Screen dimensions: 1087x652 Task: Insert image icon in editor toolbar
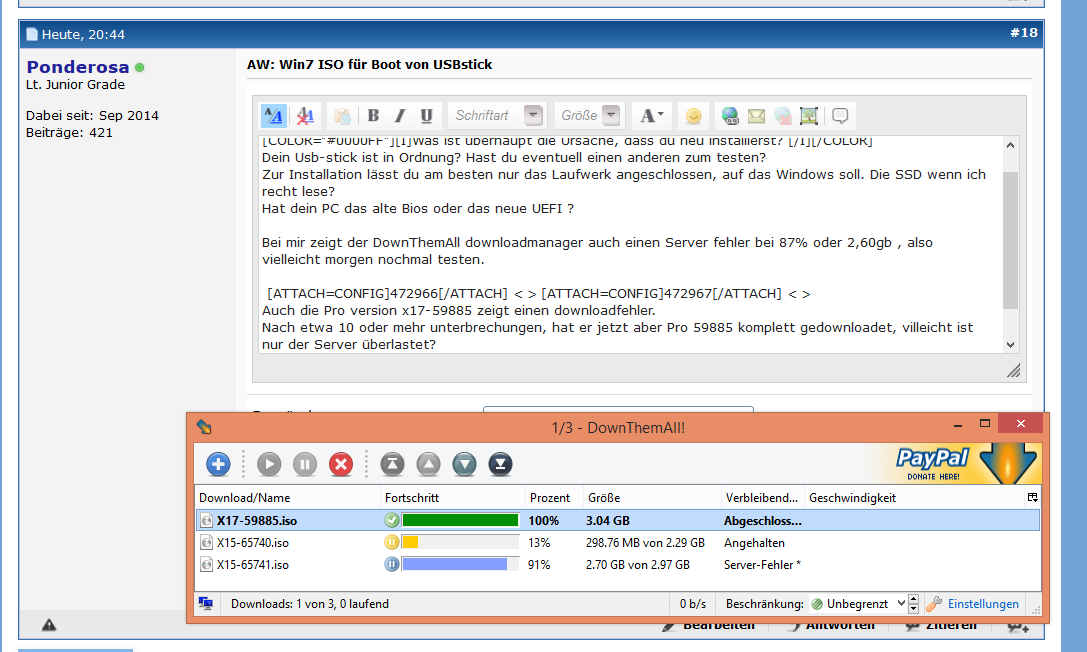pos(809,116)
